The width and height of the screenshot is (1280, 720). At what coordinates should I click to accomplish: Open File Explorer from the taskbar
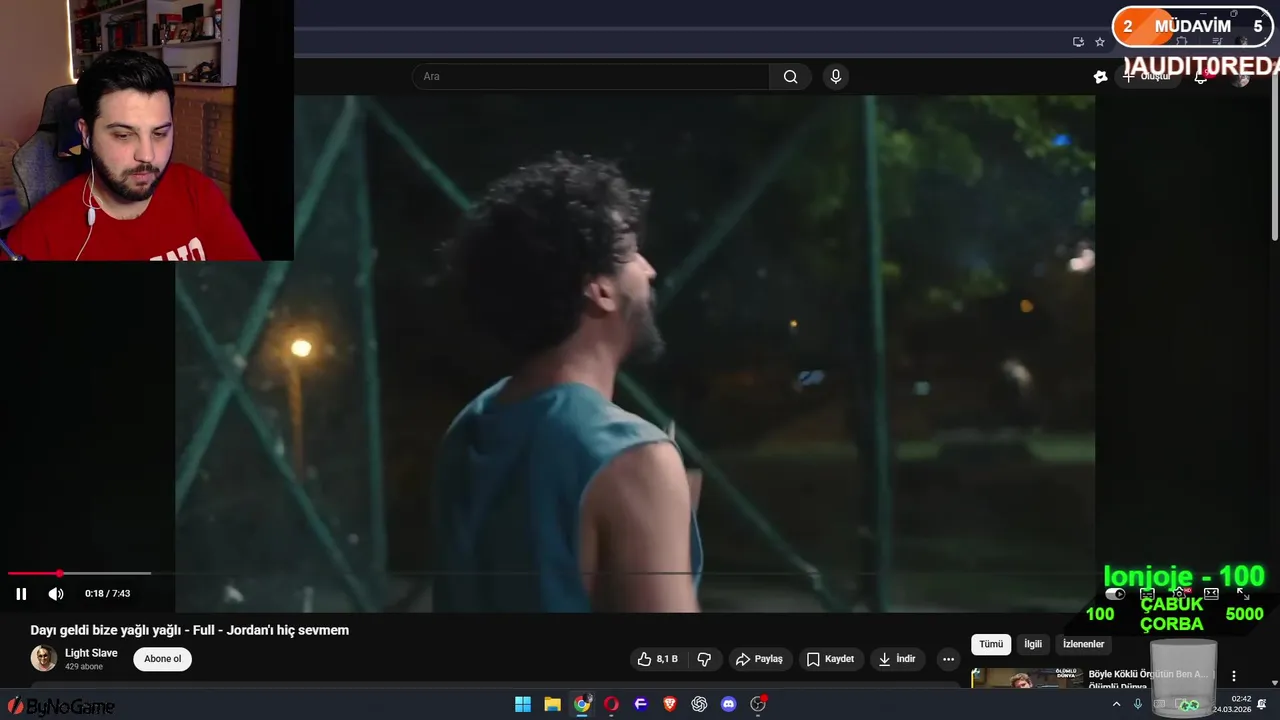coord(552,704)
